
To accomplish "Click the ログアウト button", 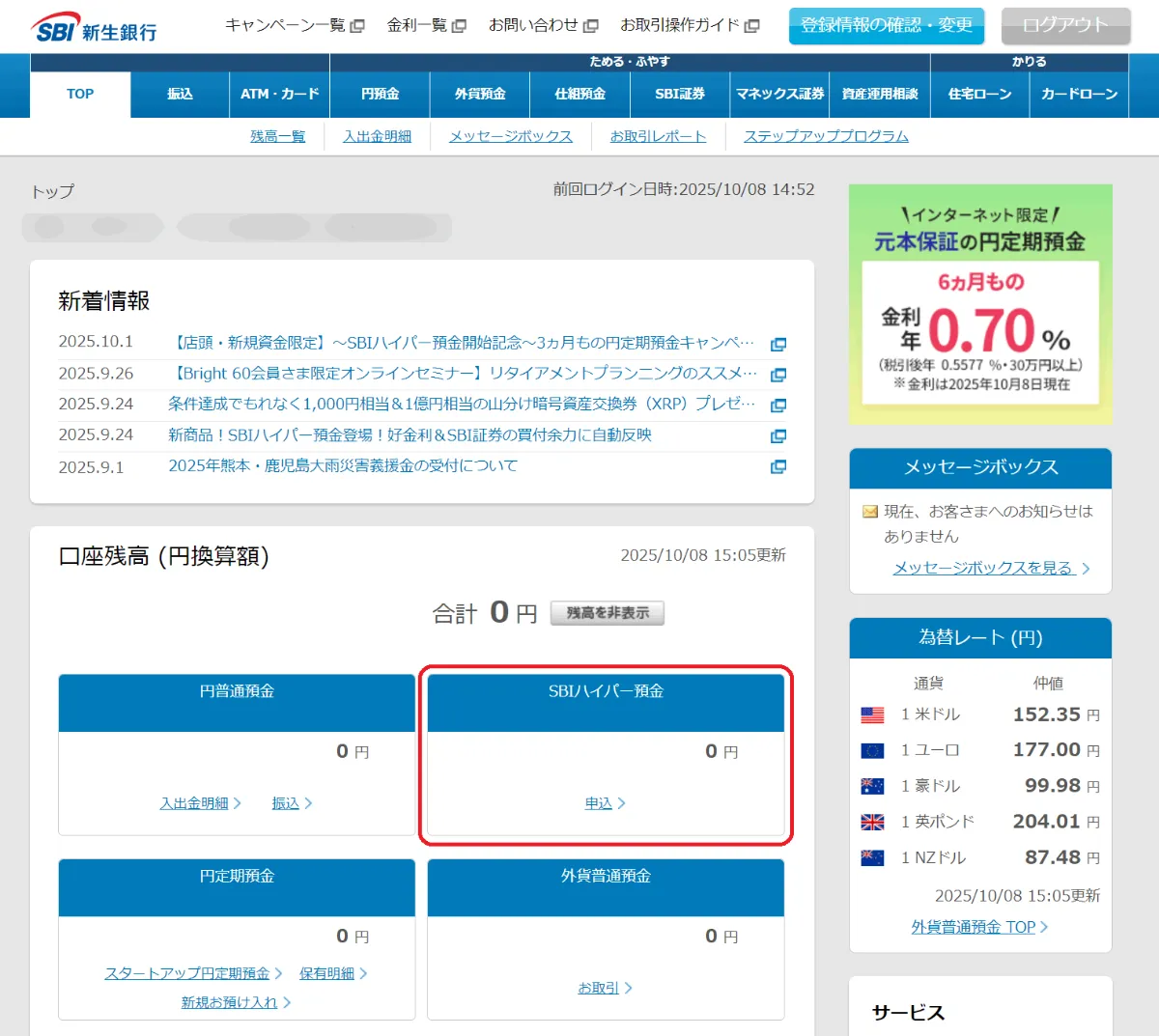I will coord(1065,26).
